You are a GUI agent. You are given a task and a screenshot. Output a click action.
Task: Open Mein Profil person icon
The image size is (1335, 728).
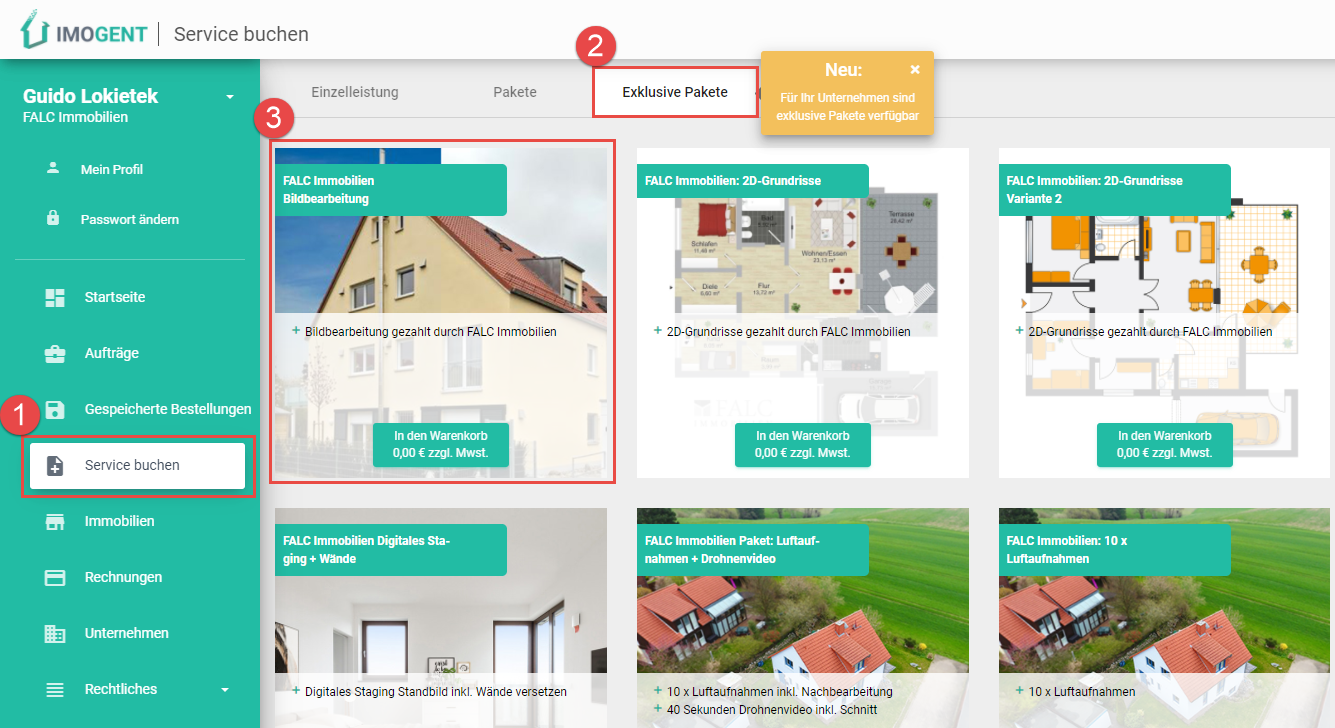[53, 168]
